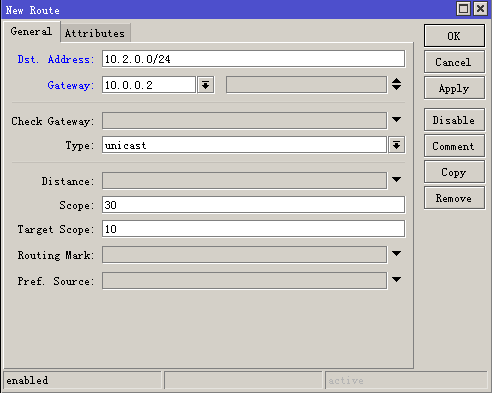
Task: Remove the route
Action: (x=454, y=198)
